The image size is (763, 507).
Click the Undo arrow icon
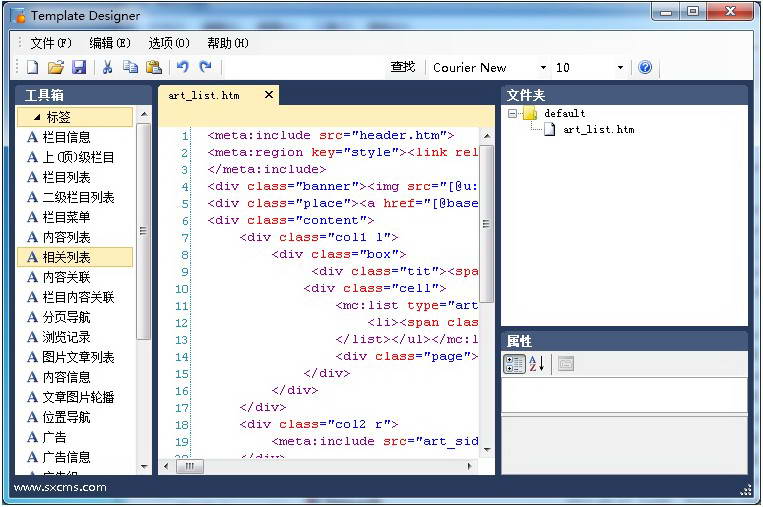click(x=182, y=67)
